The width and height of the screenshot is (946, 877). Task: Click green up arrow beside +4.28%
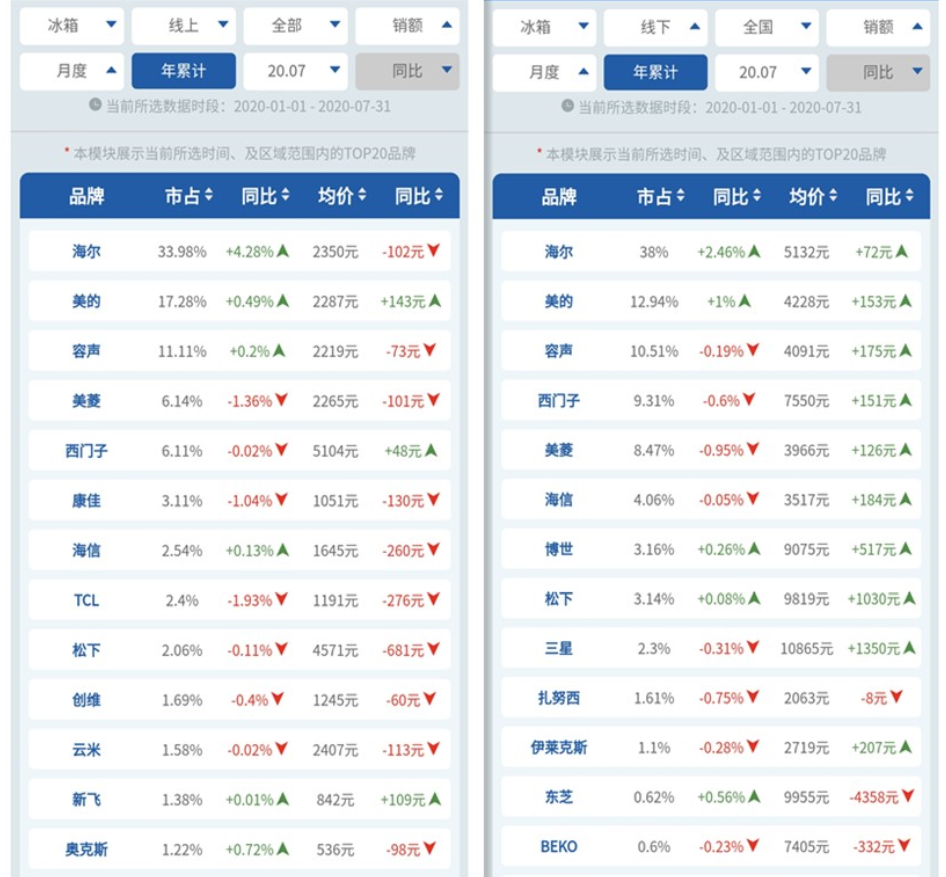282,250
